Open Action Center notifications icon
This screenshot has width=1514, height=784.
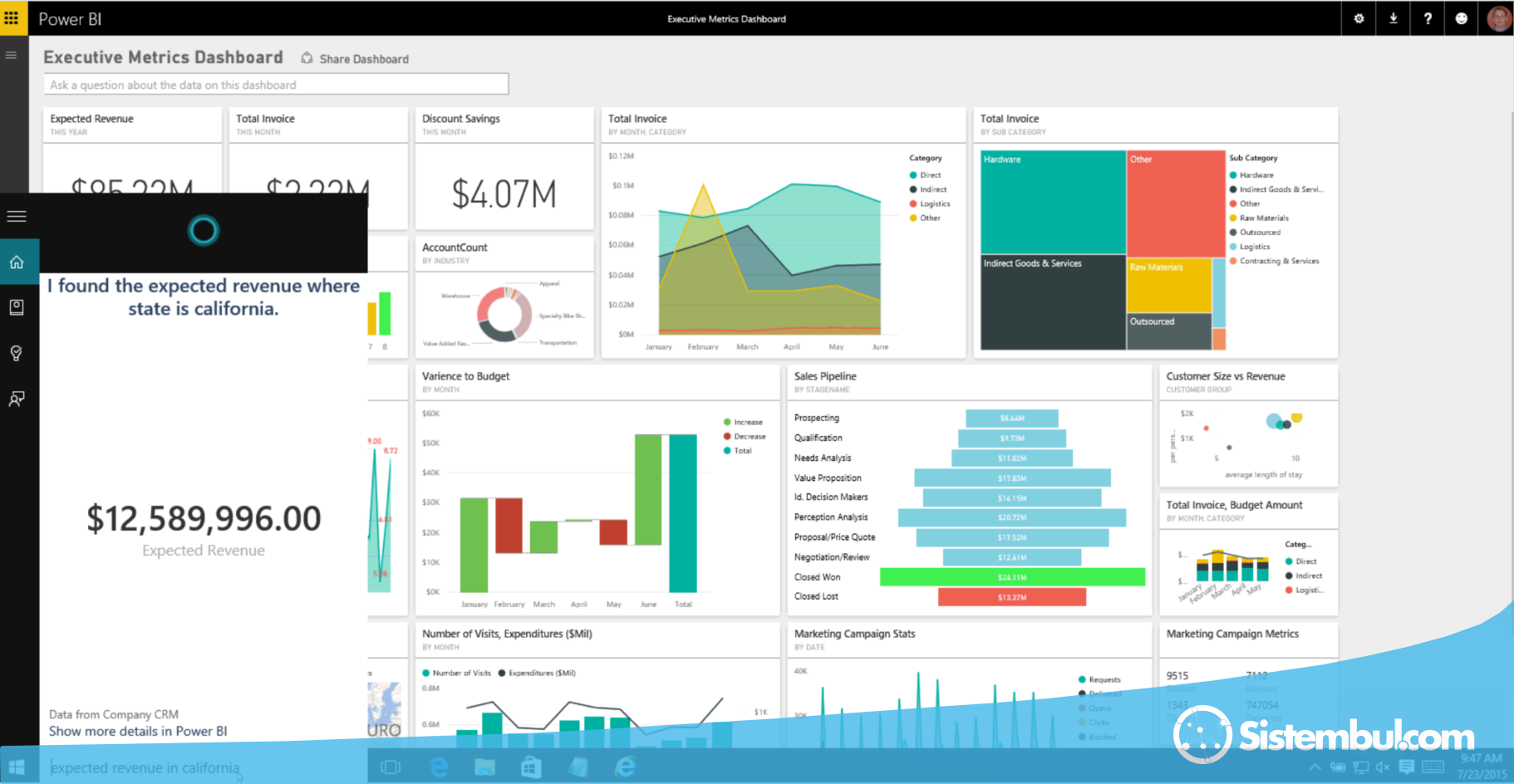point(1407,767)
